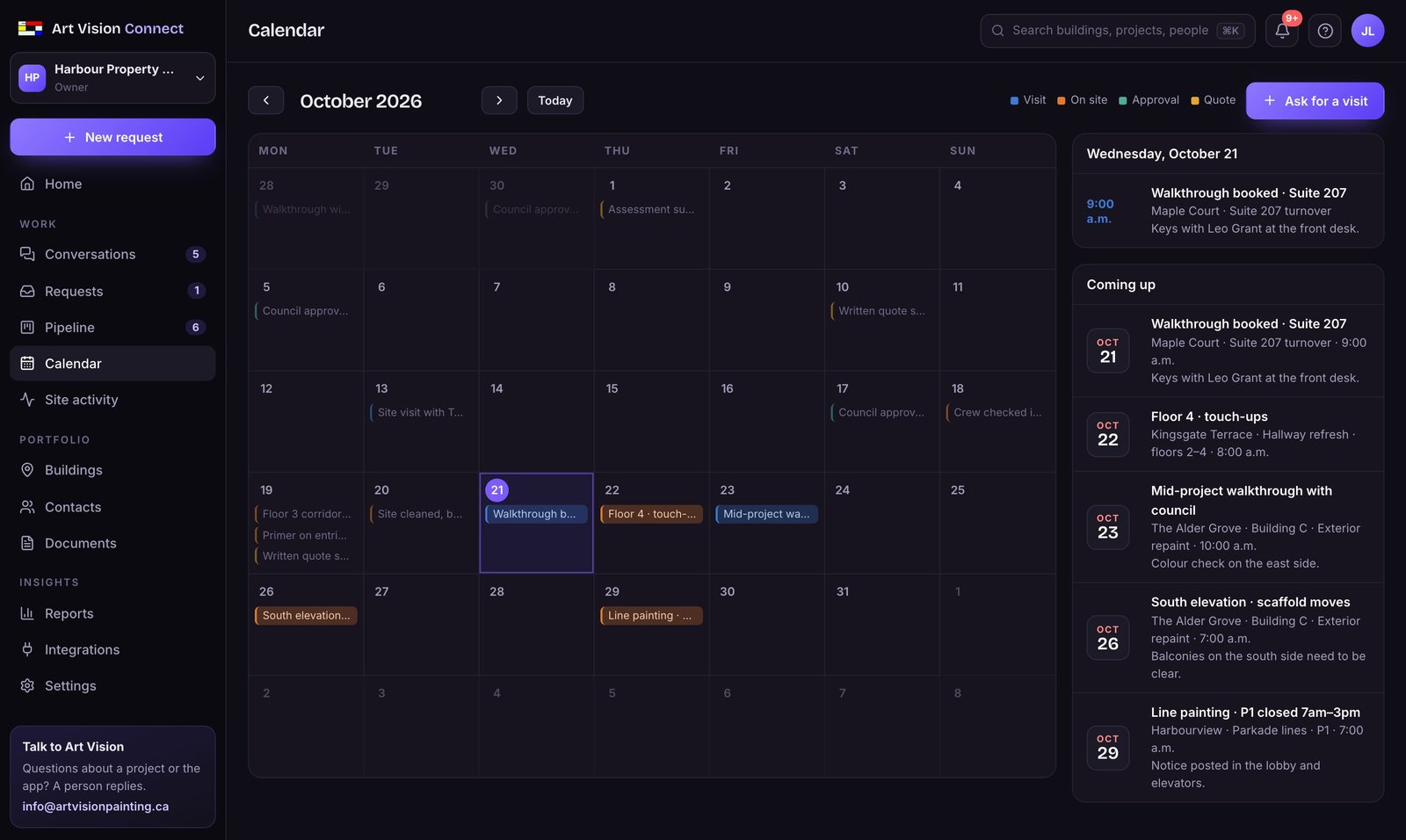Click the Documents file icon
Viewport: 1406px width, 840px height.
(x=27, y=543)
